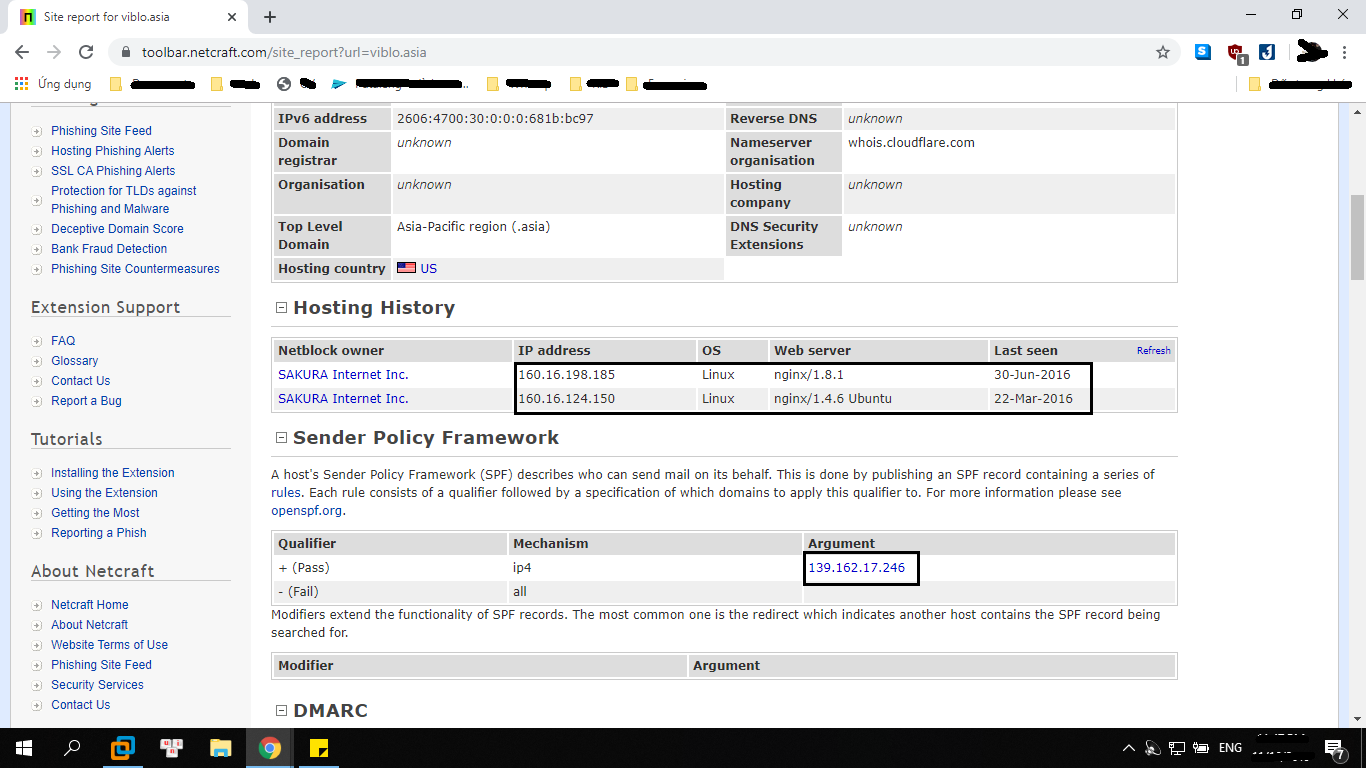Open SAKURA Internet Inc. link for 160.16.124.150
Image resolution: width=1366 pixels, height=768 pixels.
click(343, 399)
